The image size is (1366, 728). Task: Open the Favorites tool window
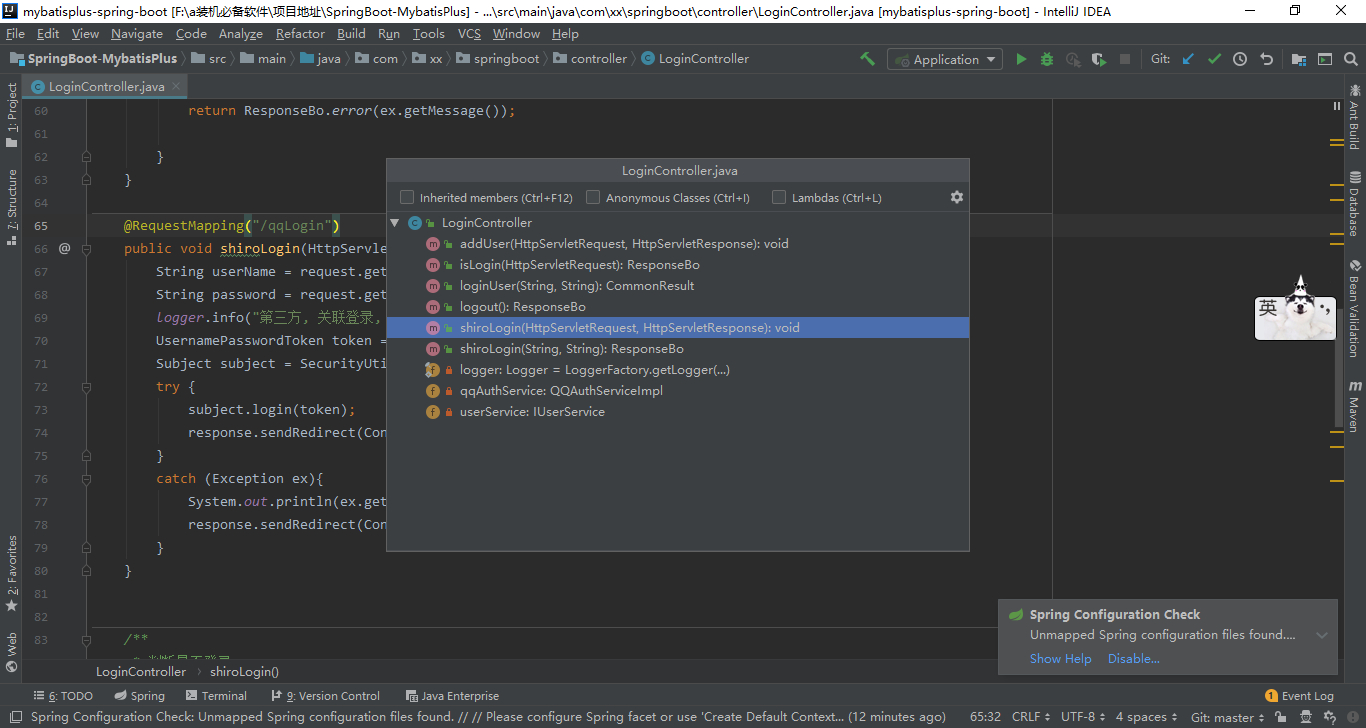12,573
